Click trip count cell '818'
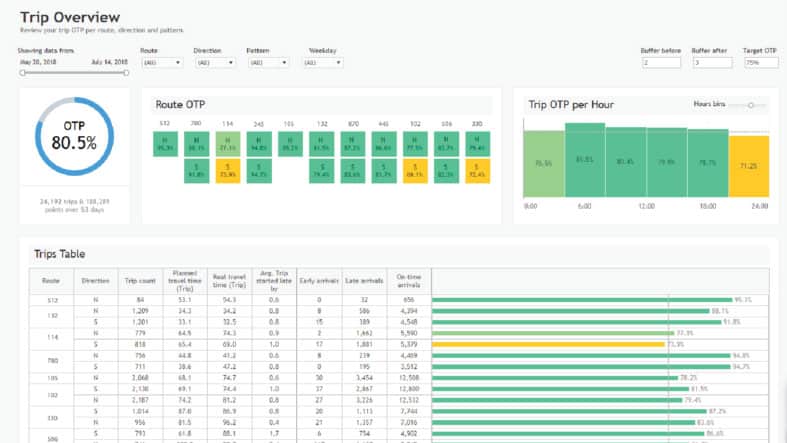The height and width of the screenshot is (443, 787). pyautogui.click(x=140, y=345)
